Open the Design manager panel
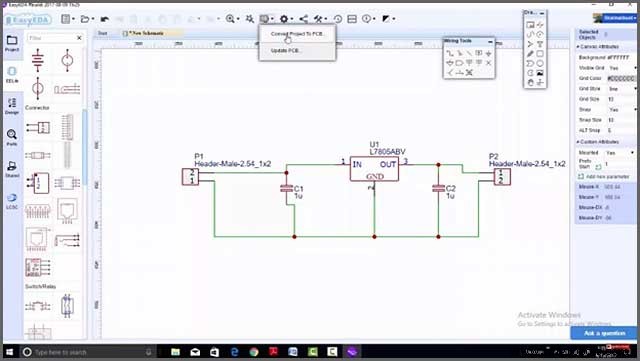The width and height of the screenshot is (640, 361). click(x=12, y=106)
